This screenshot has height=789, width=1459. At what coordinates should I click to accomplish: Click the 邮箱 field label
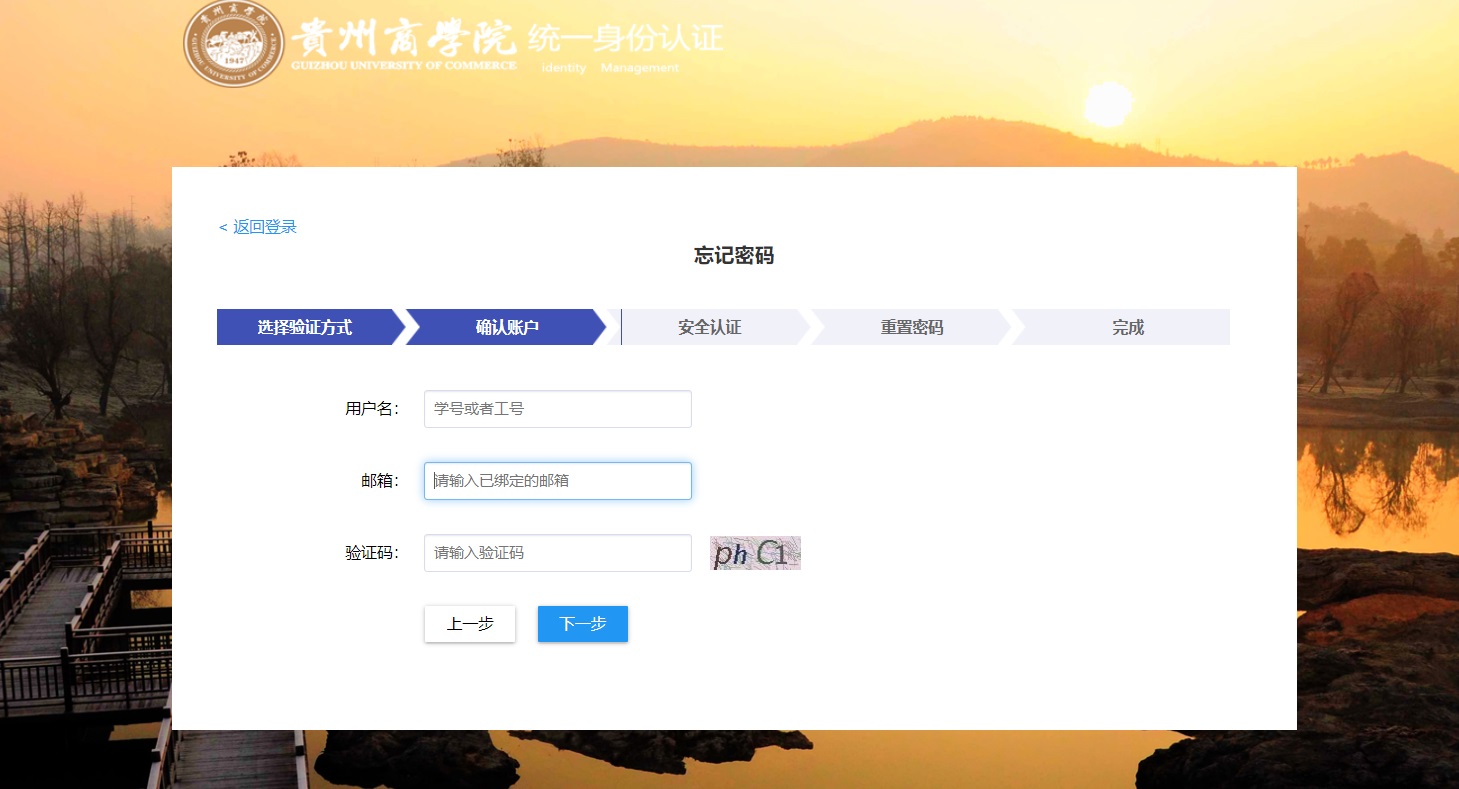(379, 481)
